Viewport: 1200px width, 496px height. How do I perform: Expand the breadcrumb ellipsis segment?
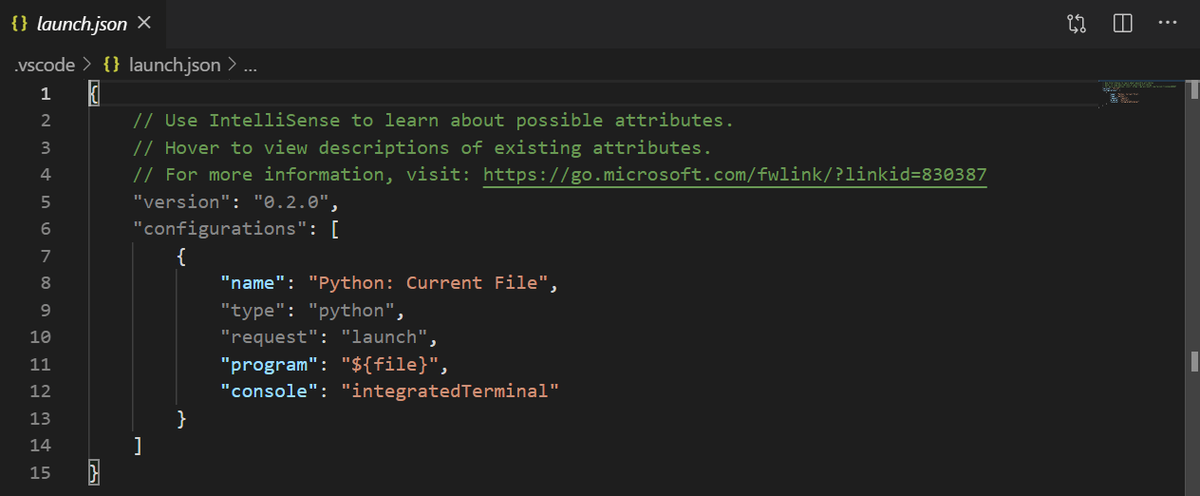251,66
